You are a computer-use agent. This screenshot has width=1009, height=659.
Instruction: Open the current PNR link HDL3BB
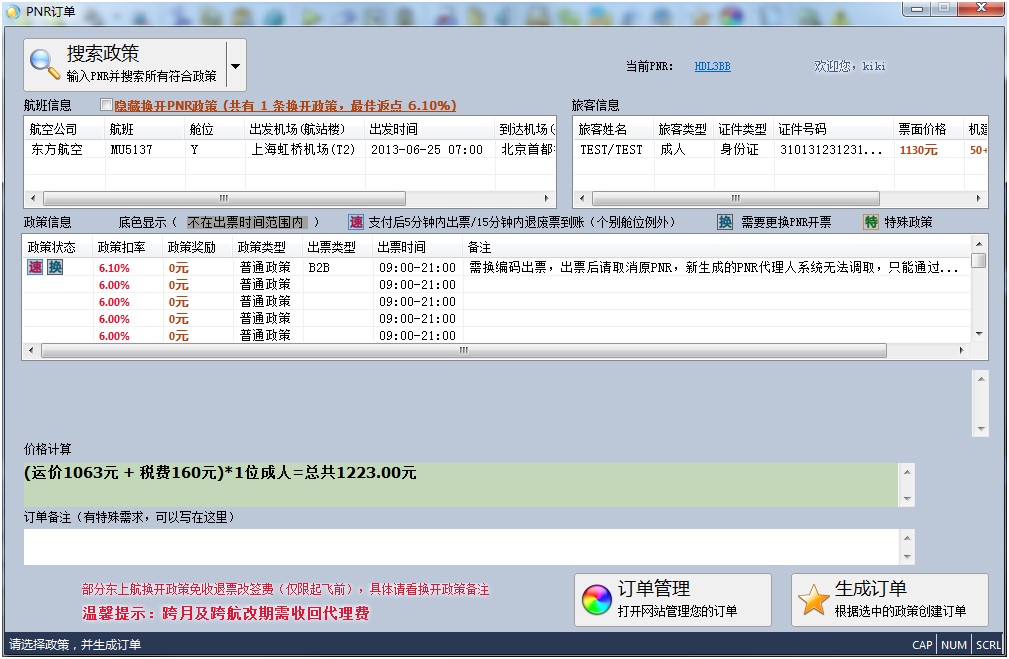tap(712, 66)
